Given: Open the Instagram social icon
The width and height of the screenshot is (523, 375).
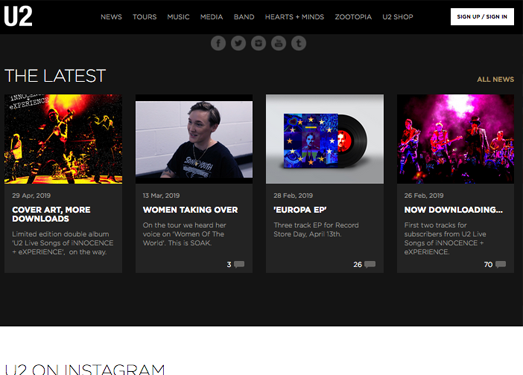Looking at the screenshot, I should 258,43.
